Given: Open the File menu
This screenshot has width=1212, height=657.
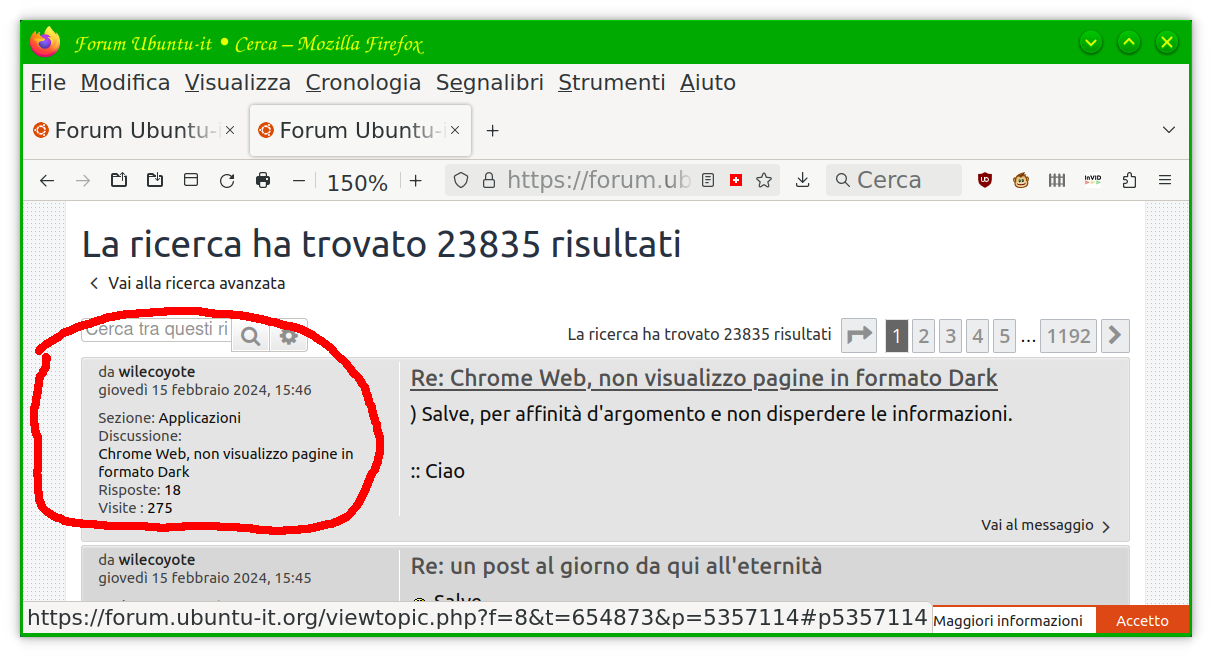Looking at the screenshot, I should pyautogui.click(x=48, y=83).
